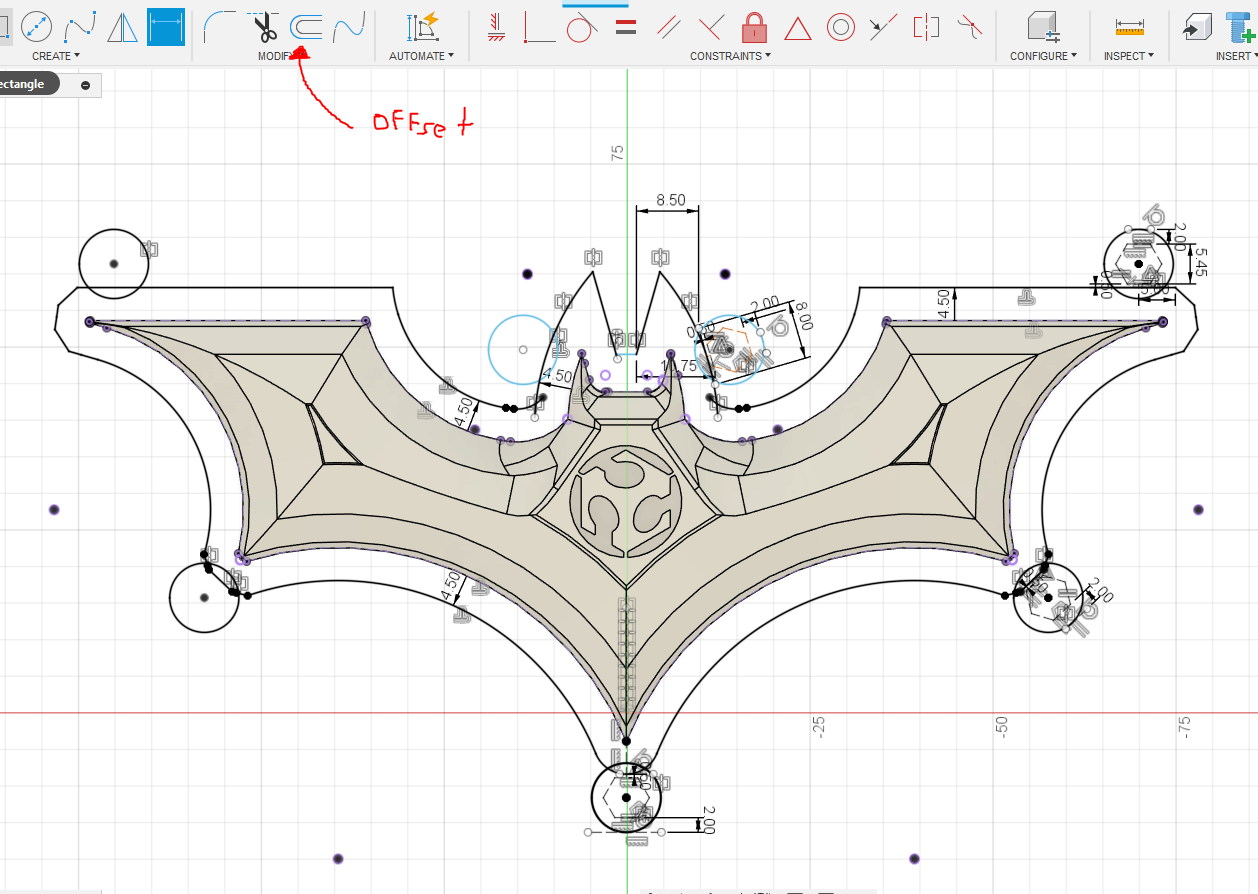
Task: Select the Fillet tool
Action: click(x=220, y=27)
